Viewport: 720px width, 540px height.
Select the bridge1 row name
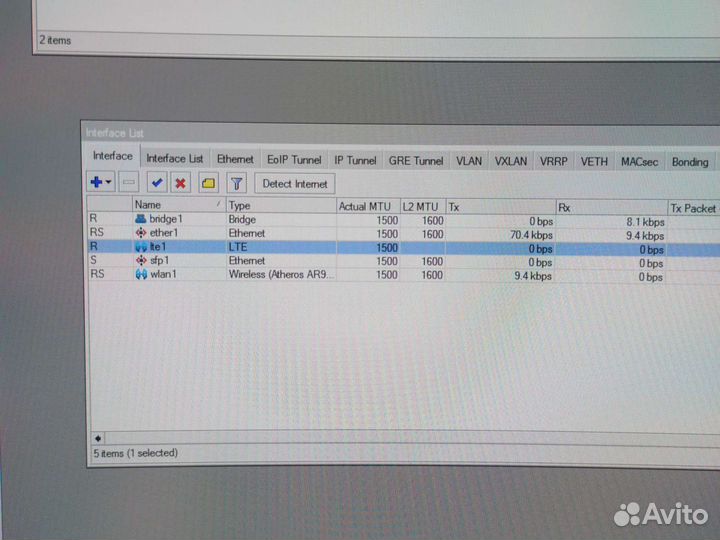(x=166, y=219)
